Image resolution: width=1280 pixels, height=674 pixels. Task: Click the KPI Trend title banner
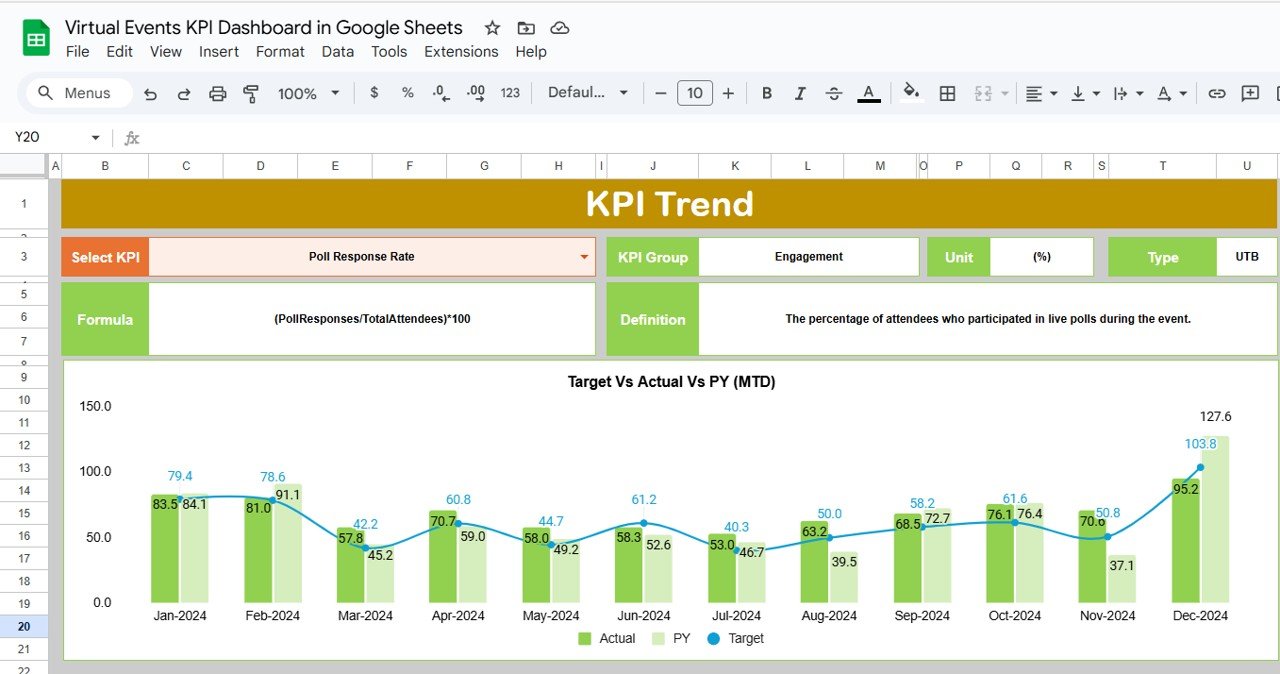click(x=669, y=204)
